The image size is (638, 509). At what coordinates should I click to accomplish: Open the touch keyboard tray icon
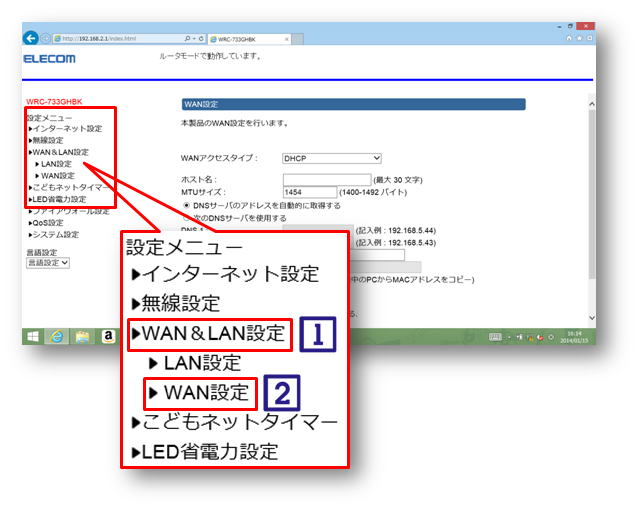[495, 337]
